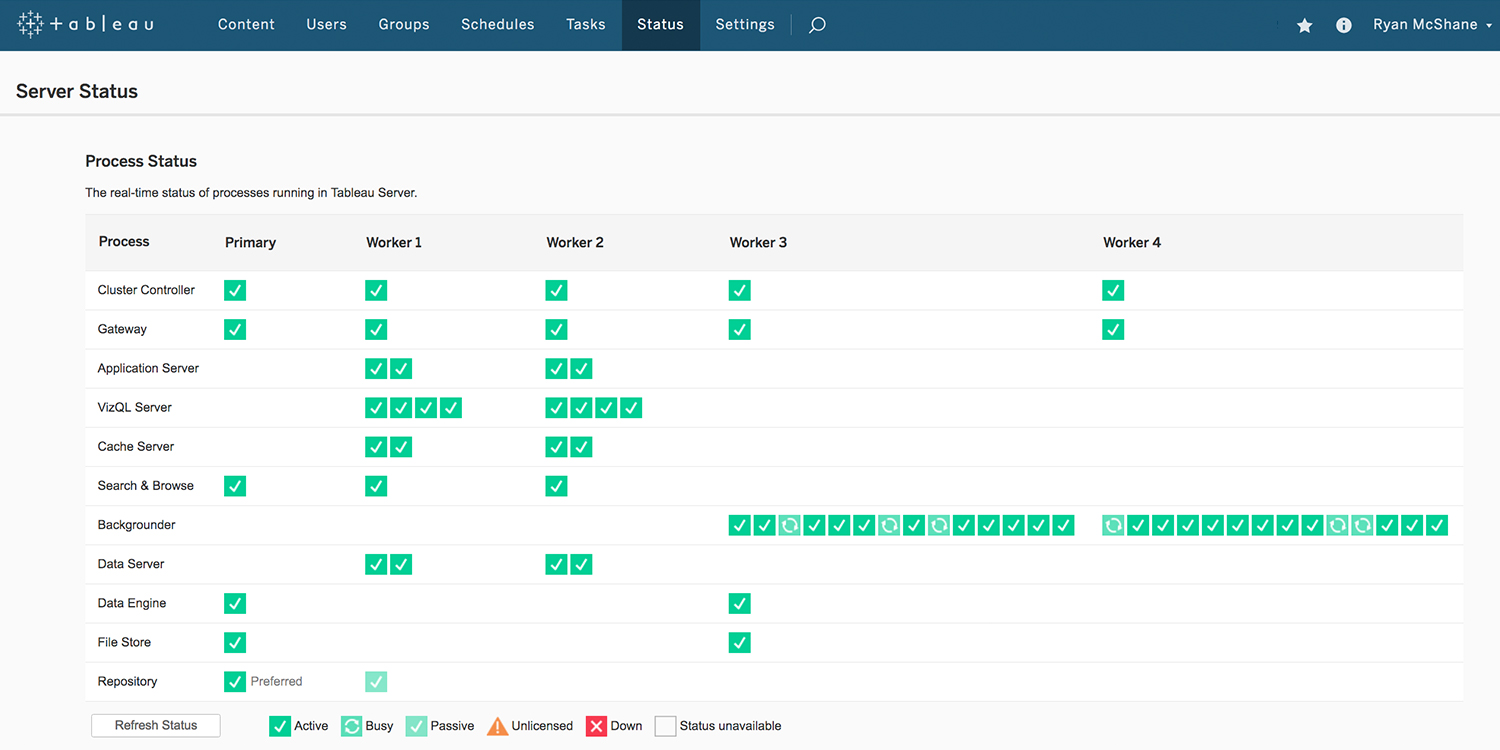Click first Backgrounder busy icon under Worker 4
This screenshot has height=750, width=1500.
pos(1113,525)
